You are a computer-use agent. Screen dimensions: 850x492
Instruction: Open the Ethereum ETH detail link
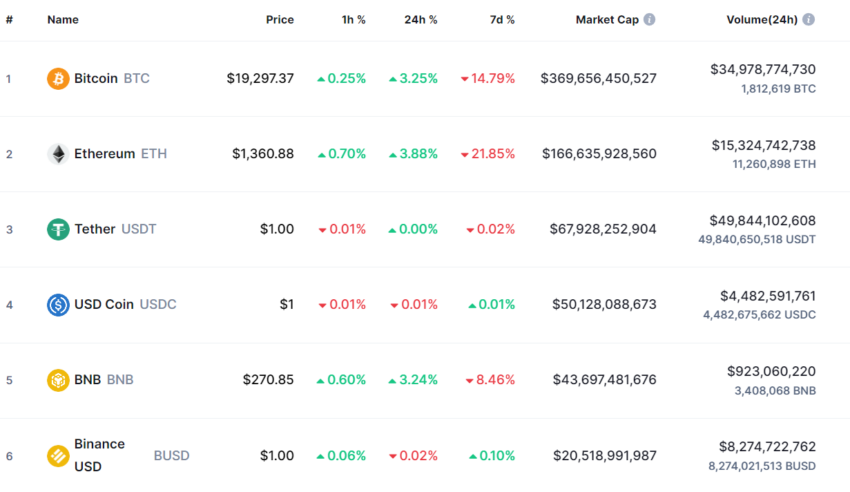click(120, 154)
